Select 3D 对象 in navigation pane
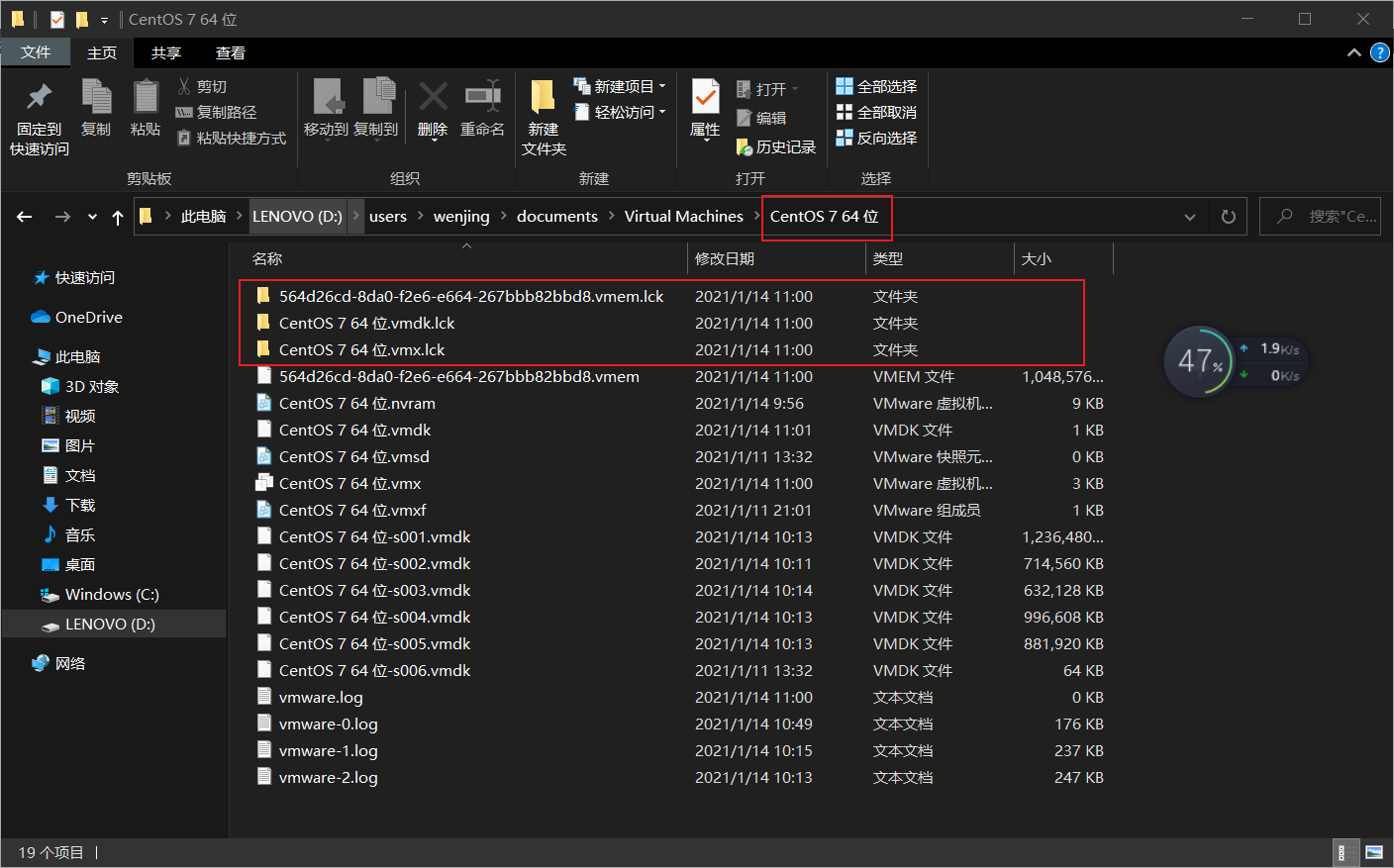The image size is (1394, 868). 79,387
